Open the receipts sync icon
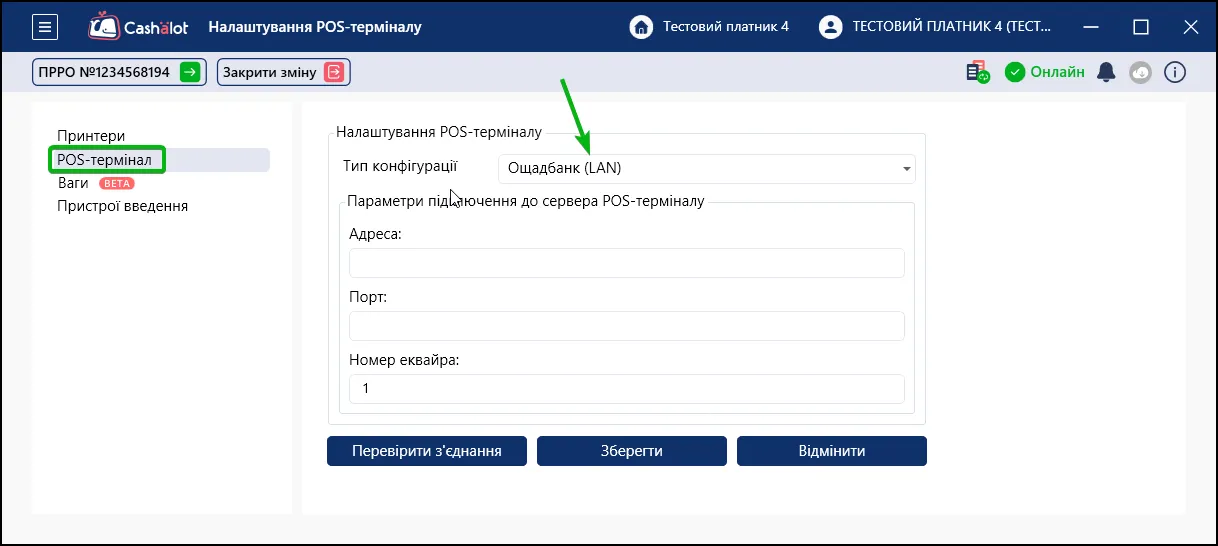 click(977, 72)
